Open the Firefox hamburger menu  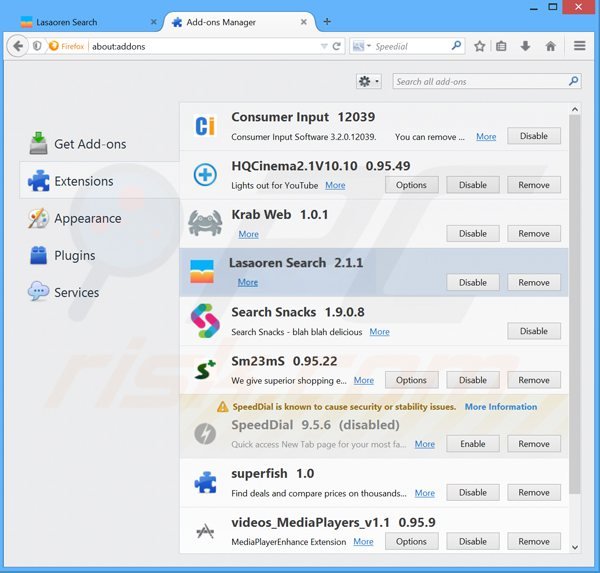pos(580,46)
